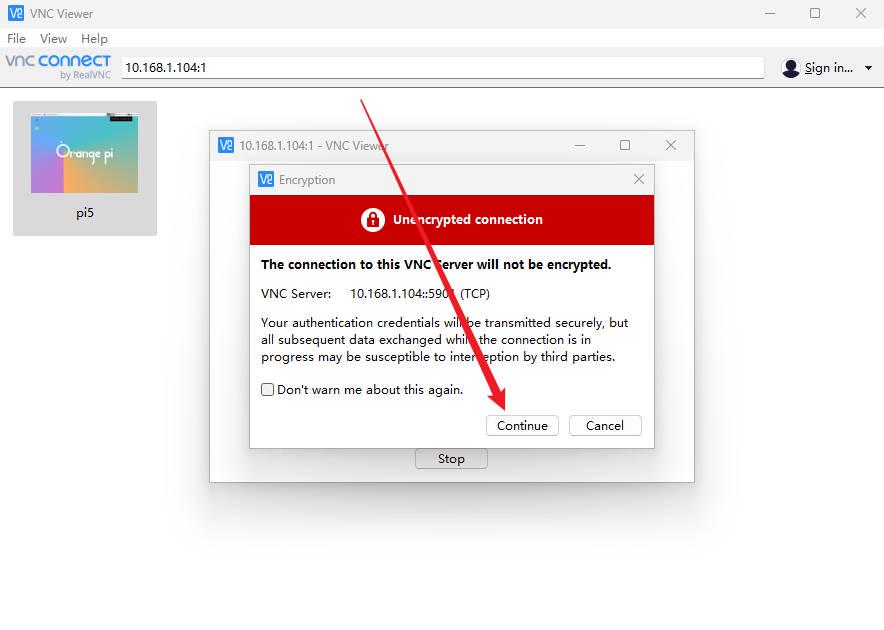This screenshot has height=630, width=884.
Task: Maximize the 10.168.1.104:1 VNC Viewer window
Action: [625, 145]
